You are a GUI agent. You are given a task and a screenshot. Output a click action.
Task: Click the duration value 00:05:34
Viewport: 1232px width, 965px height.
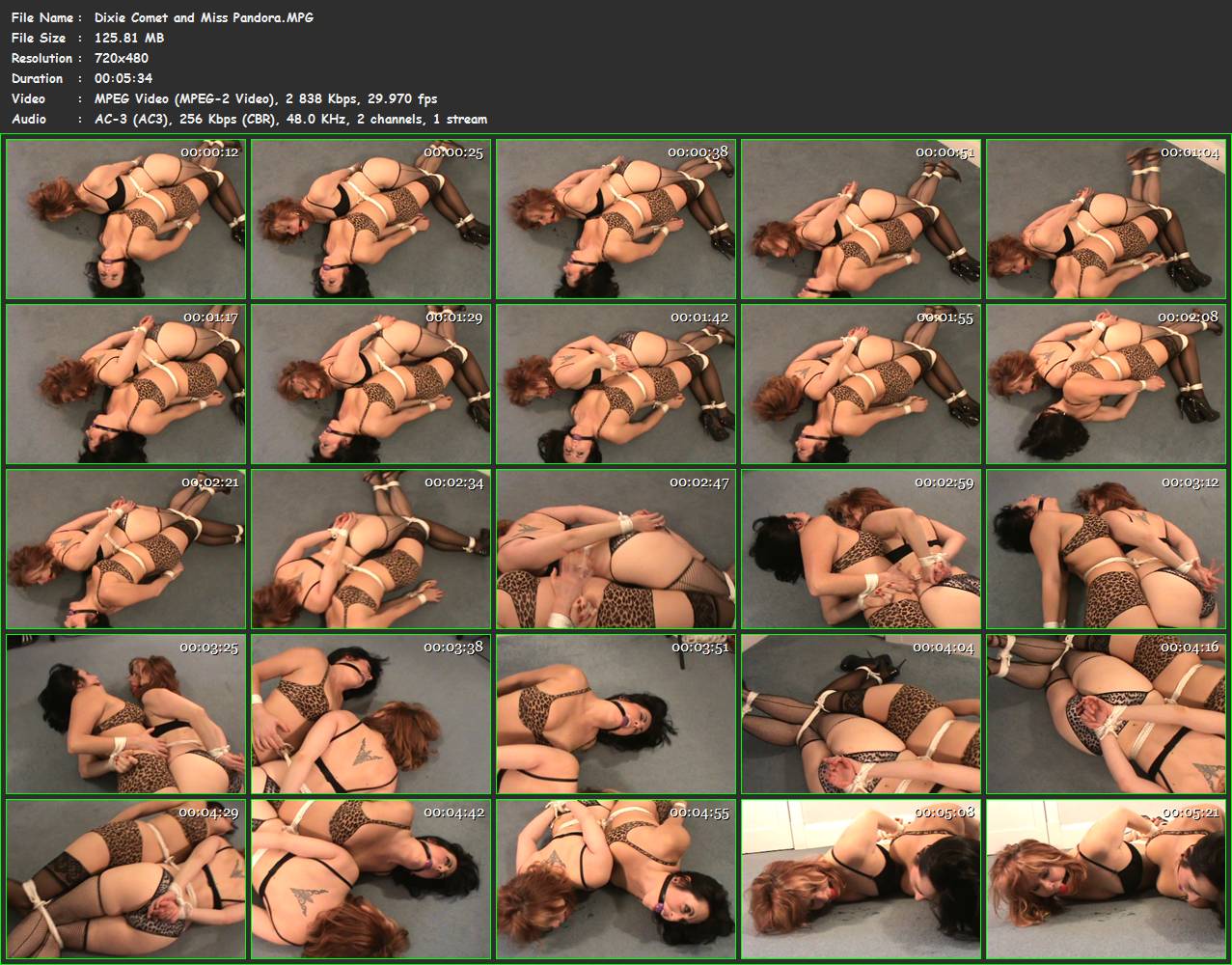pos(123,78)
